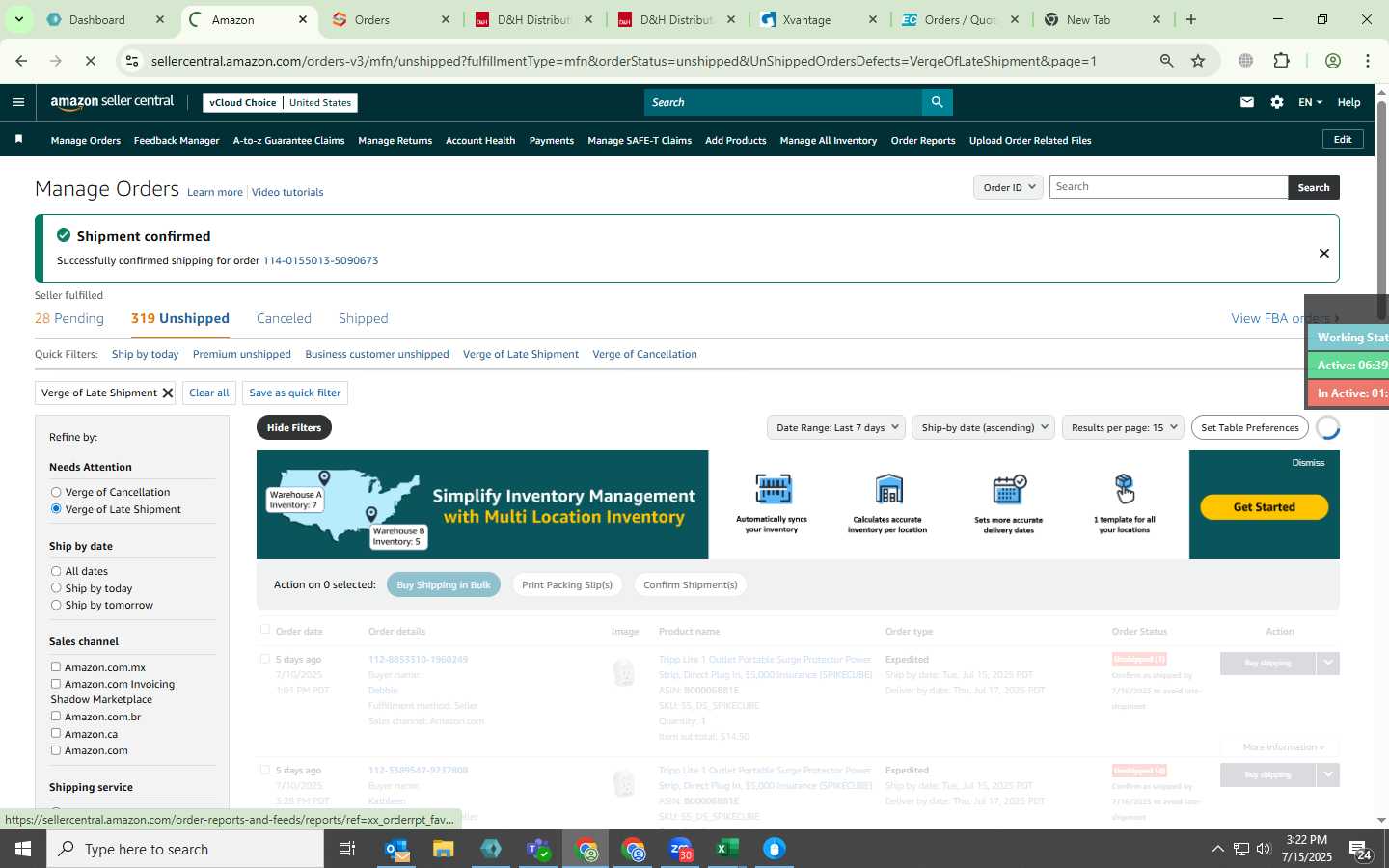Click the top Seller Central search box

click(782, 102)
